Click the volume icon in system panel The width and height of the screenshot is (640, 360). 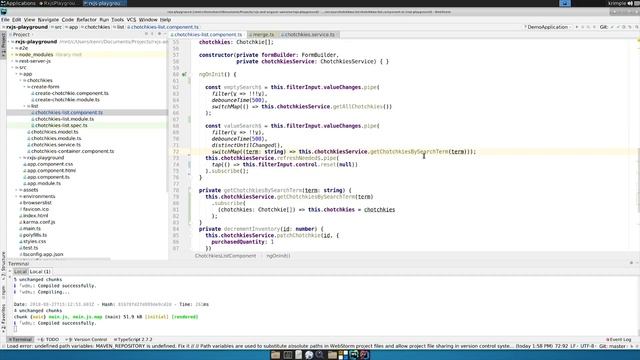pos(630,3)
